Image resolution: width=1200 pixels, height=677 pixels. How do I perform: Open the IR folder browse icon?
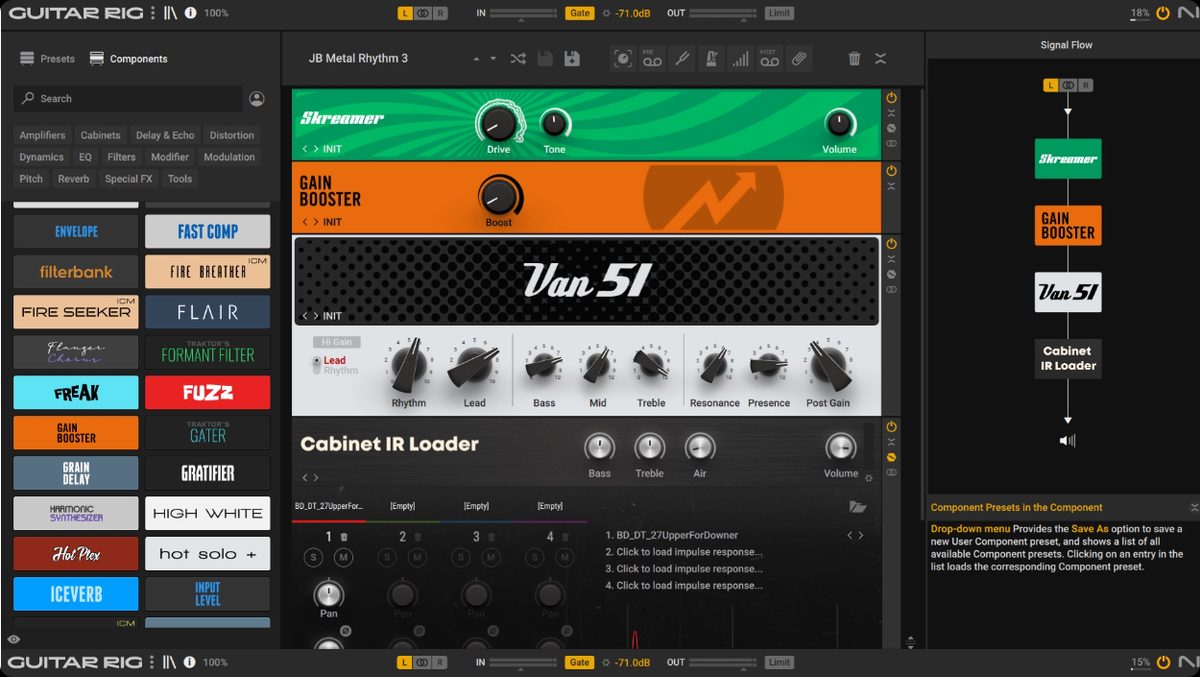click(857, 507)
